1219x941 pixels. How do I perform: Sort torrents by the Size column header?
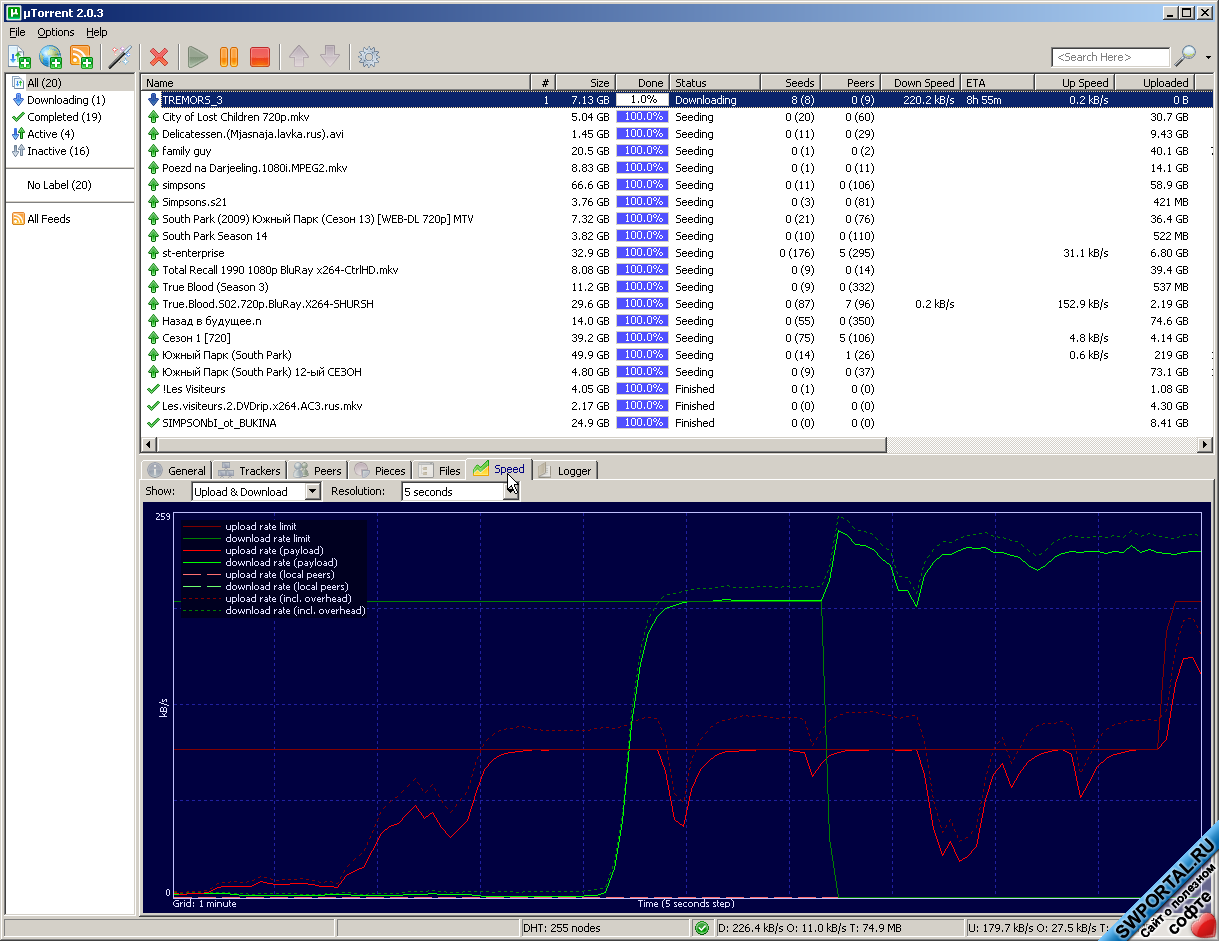(x=584, y=83)
